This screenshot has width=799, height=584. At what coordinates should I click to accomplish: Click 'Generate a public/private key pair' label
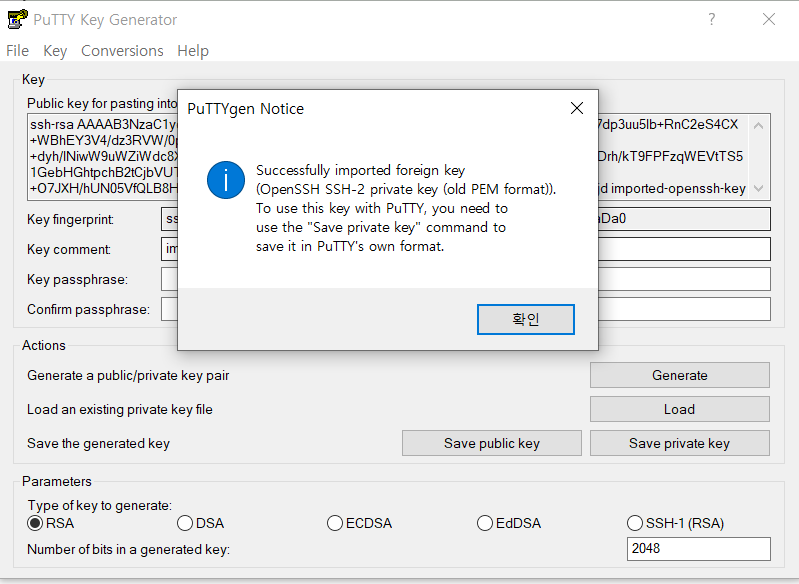128,376
